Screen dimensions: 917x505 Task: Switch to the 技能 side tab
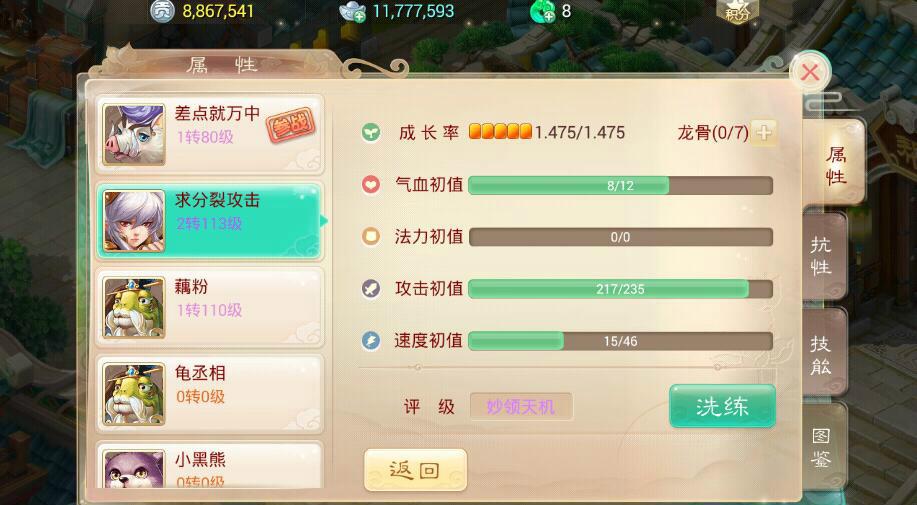823,353
